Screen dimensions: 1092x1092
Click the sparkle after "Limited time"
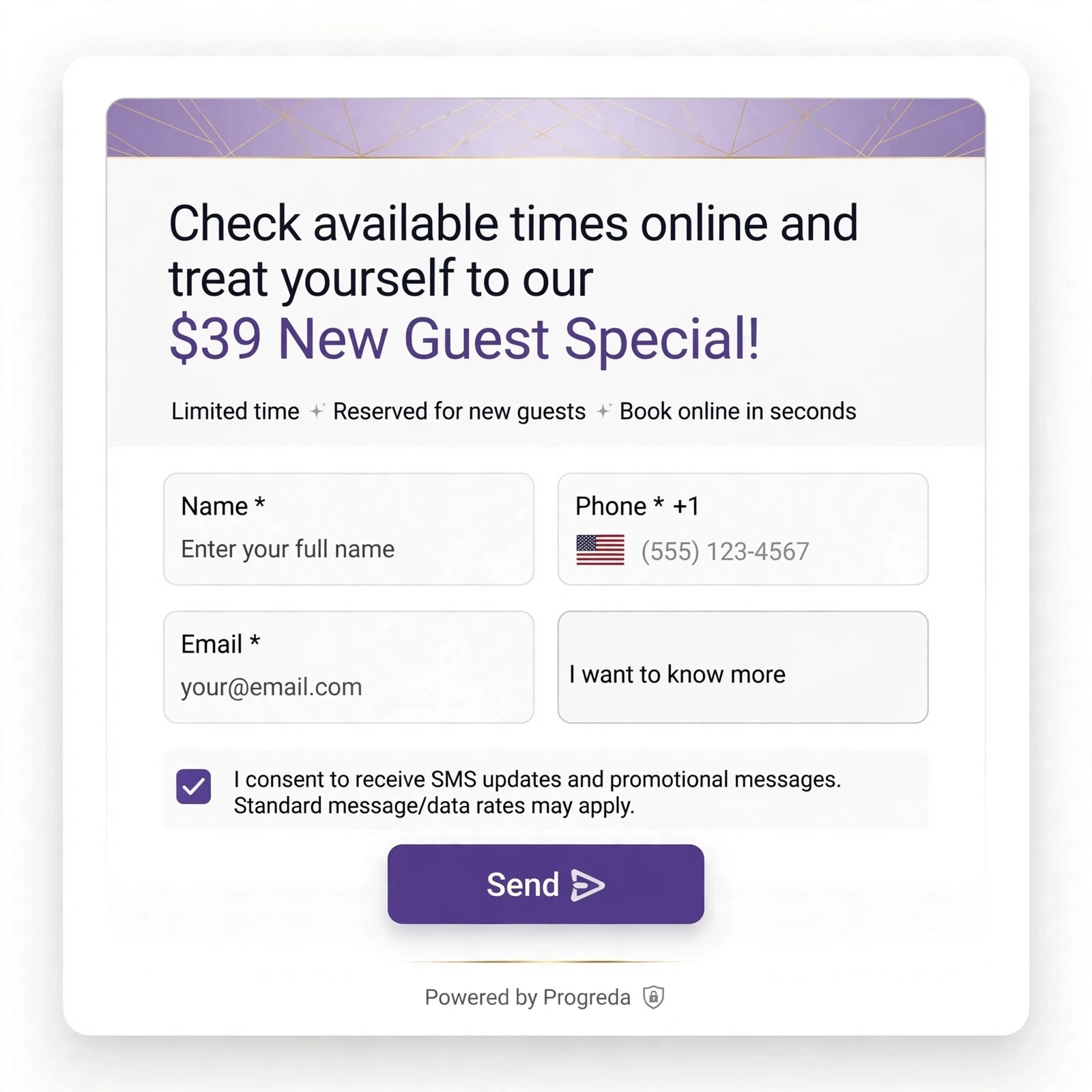click(x=317, y=412)
